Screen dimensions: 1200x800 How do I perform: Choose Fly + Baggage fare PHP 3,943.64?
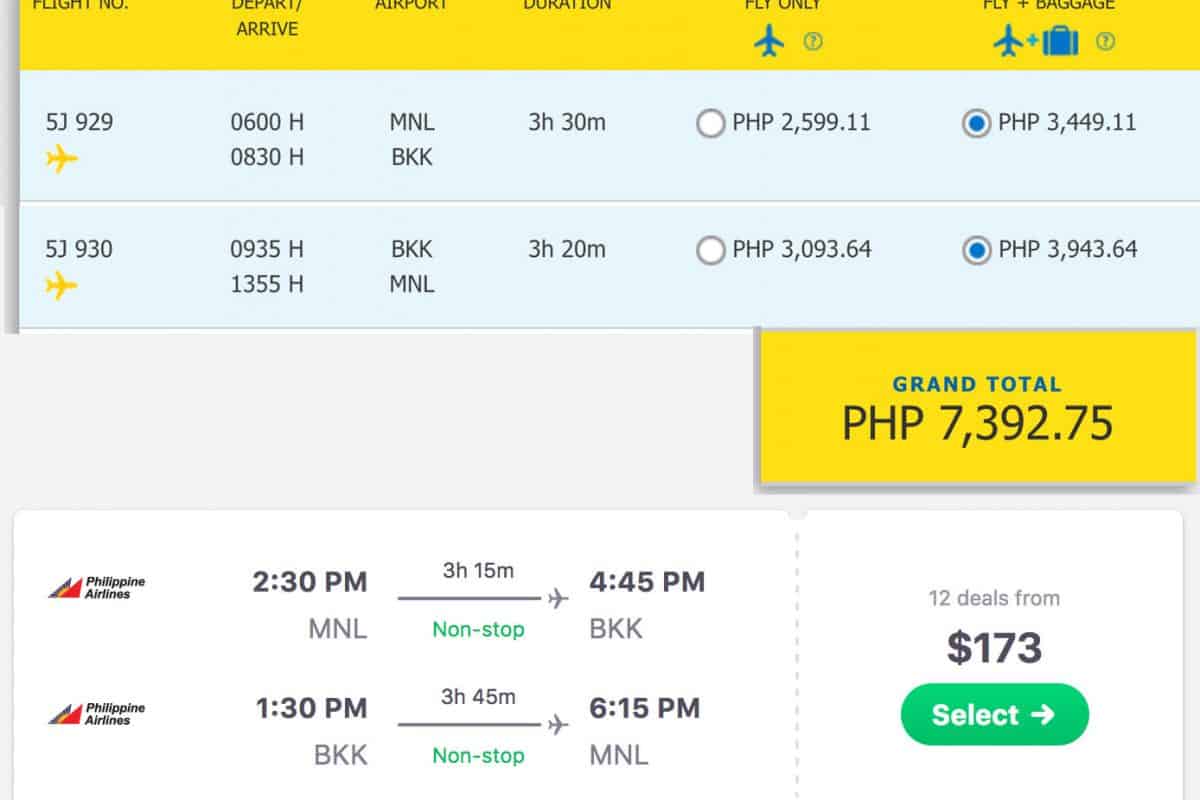pyautogui.click(x=976, y=250)
